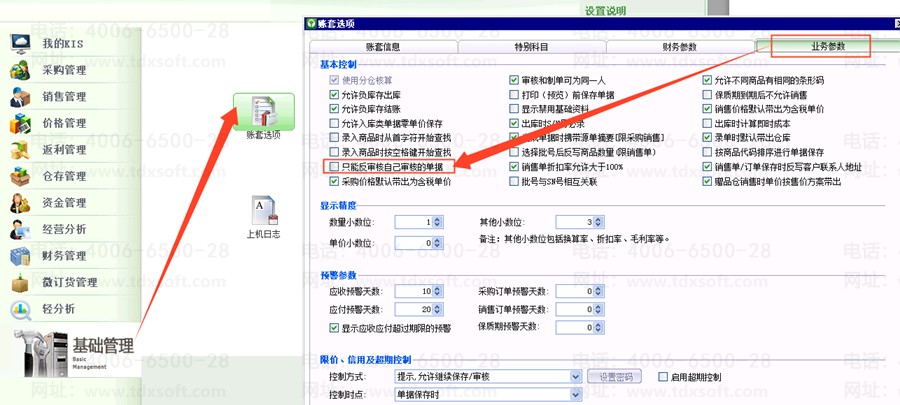
Task: Select the 基础管理 module icon
Action: (x=42, y=351)
